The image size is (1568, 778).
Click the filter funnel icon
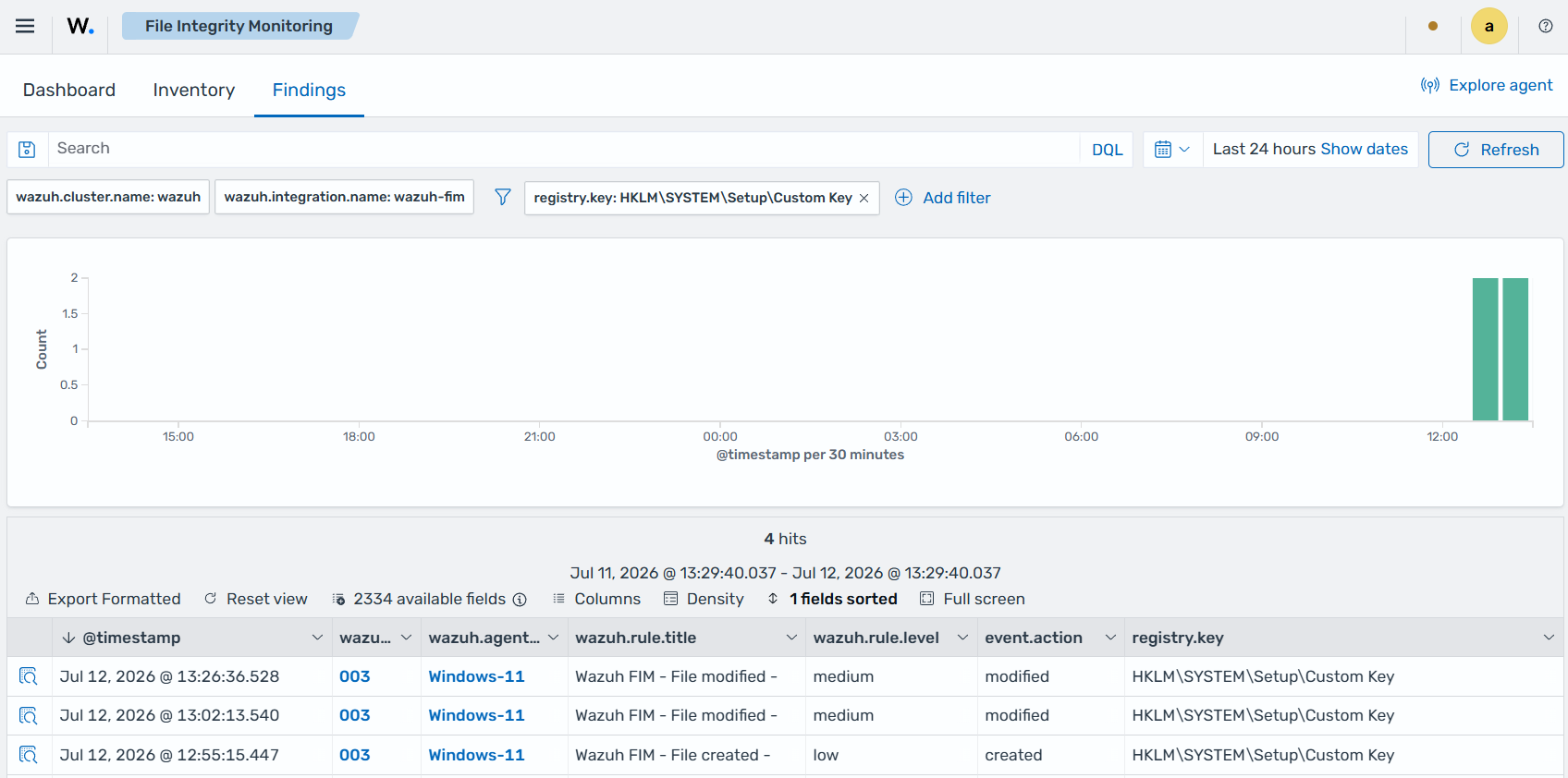point(502,197)
